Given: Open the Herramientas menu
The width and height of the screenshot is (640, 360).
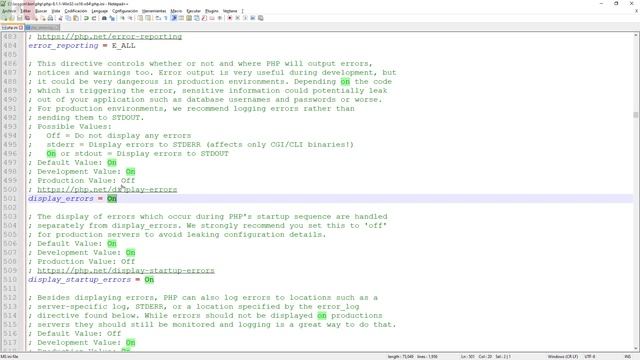Looking at the screenshot, I should coord(154,11).
